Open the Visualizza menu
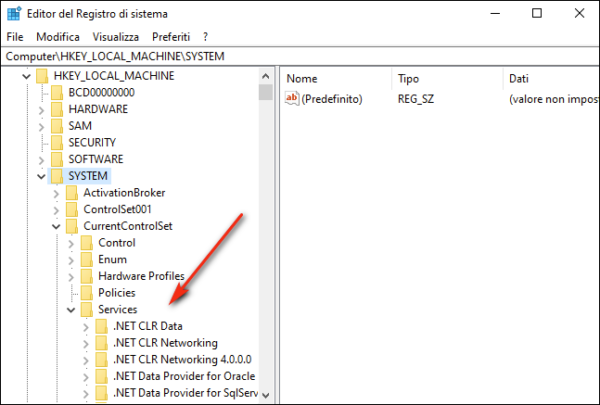 [116, 37]
